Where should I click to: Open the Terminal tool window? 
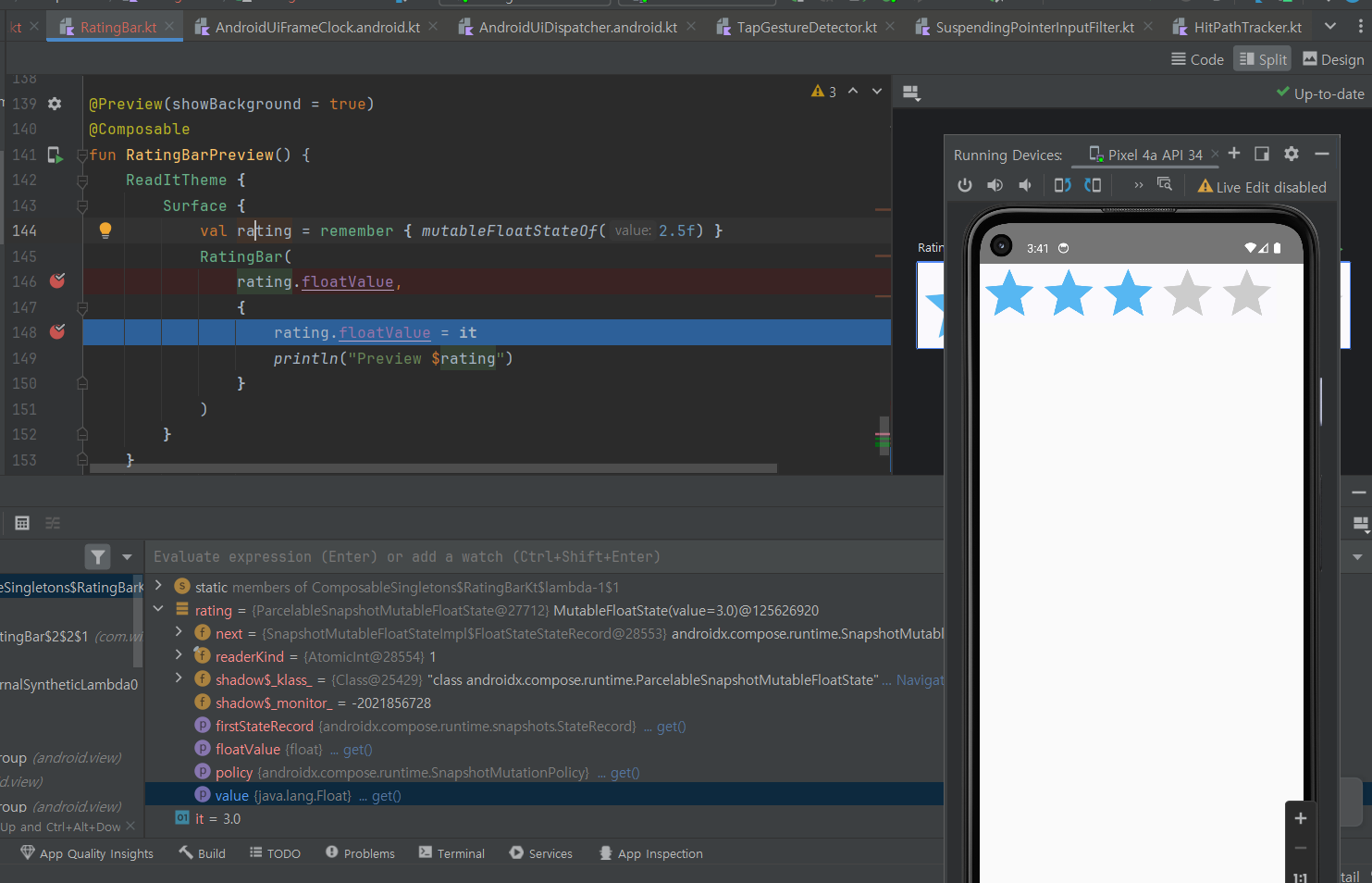point(451,853)
